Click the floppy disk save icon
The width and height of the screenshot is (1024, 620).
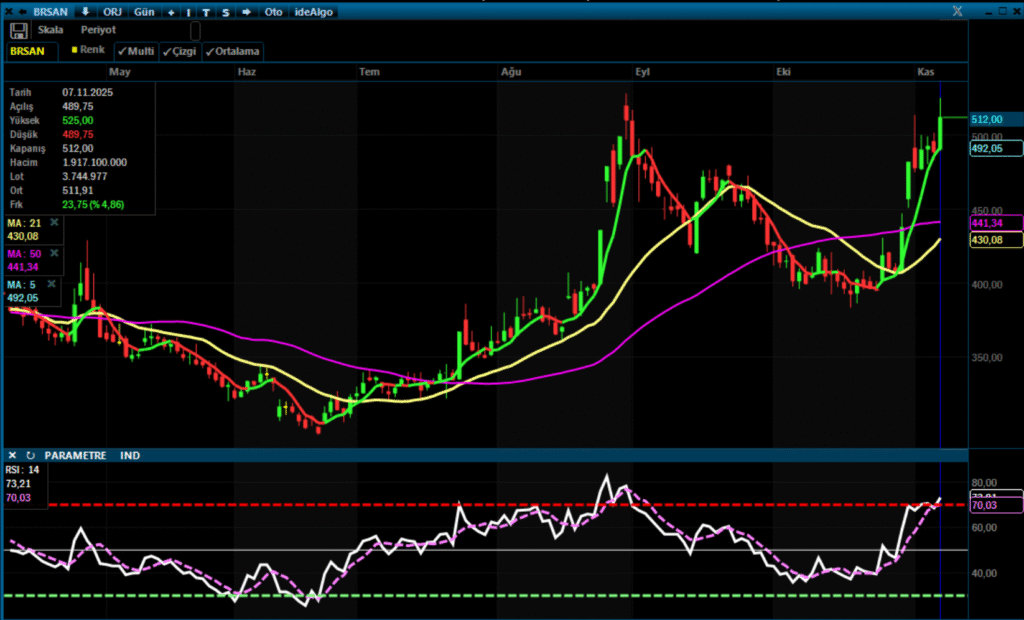18,31
